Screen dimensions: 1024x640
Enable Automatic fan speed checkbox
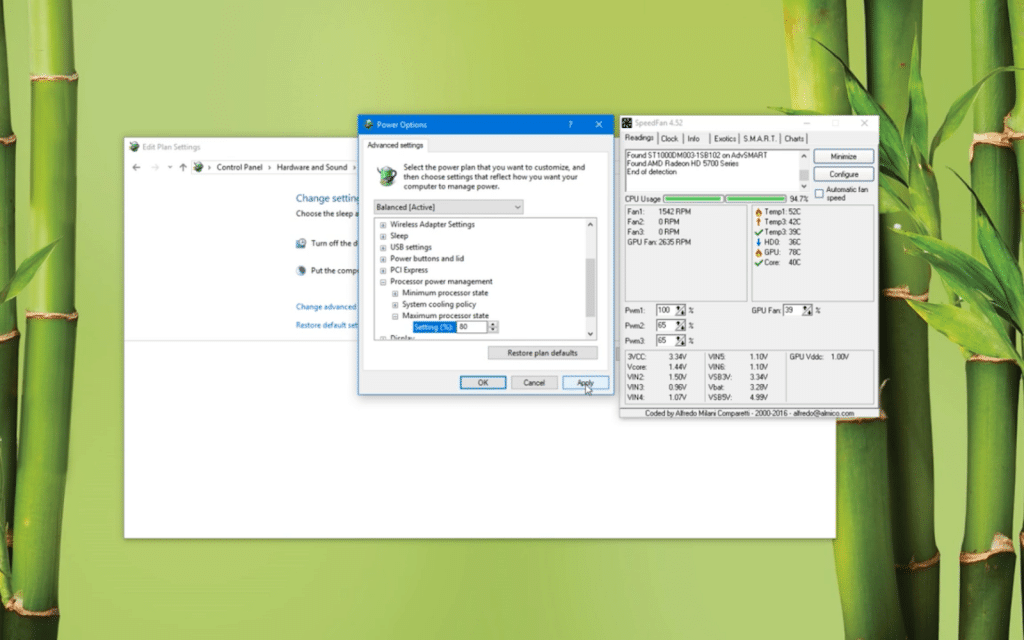pos(819,193)
